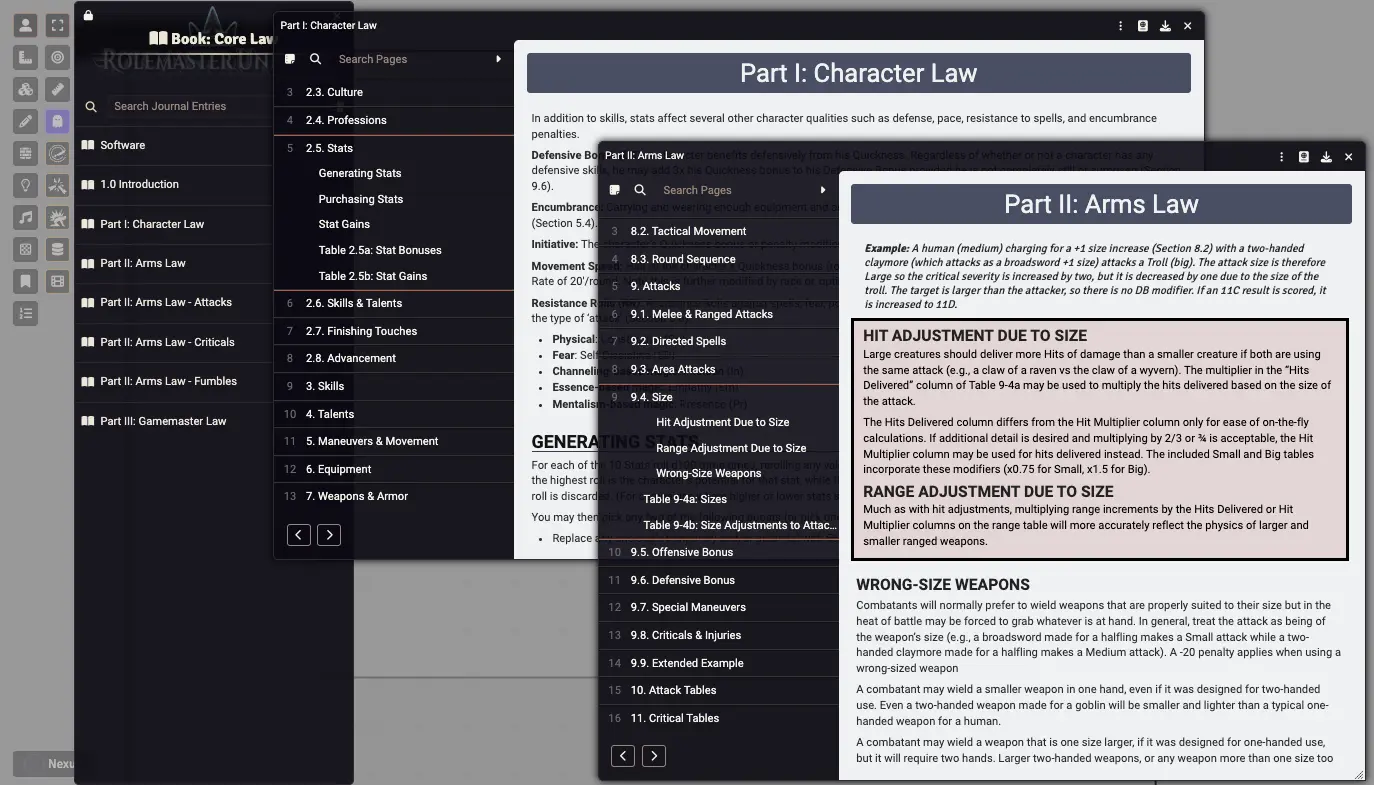Click Search Pages field in Character Law
The height and width of the screenshot is (785, 1374).
point(408,59)
